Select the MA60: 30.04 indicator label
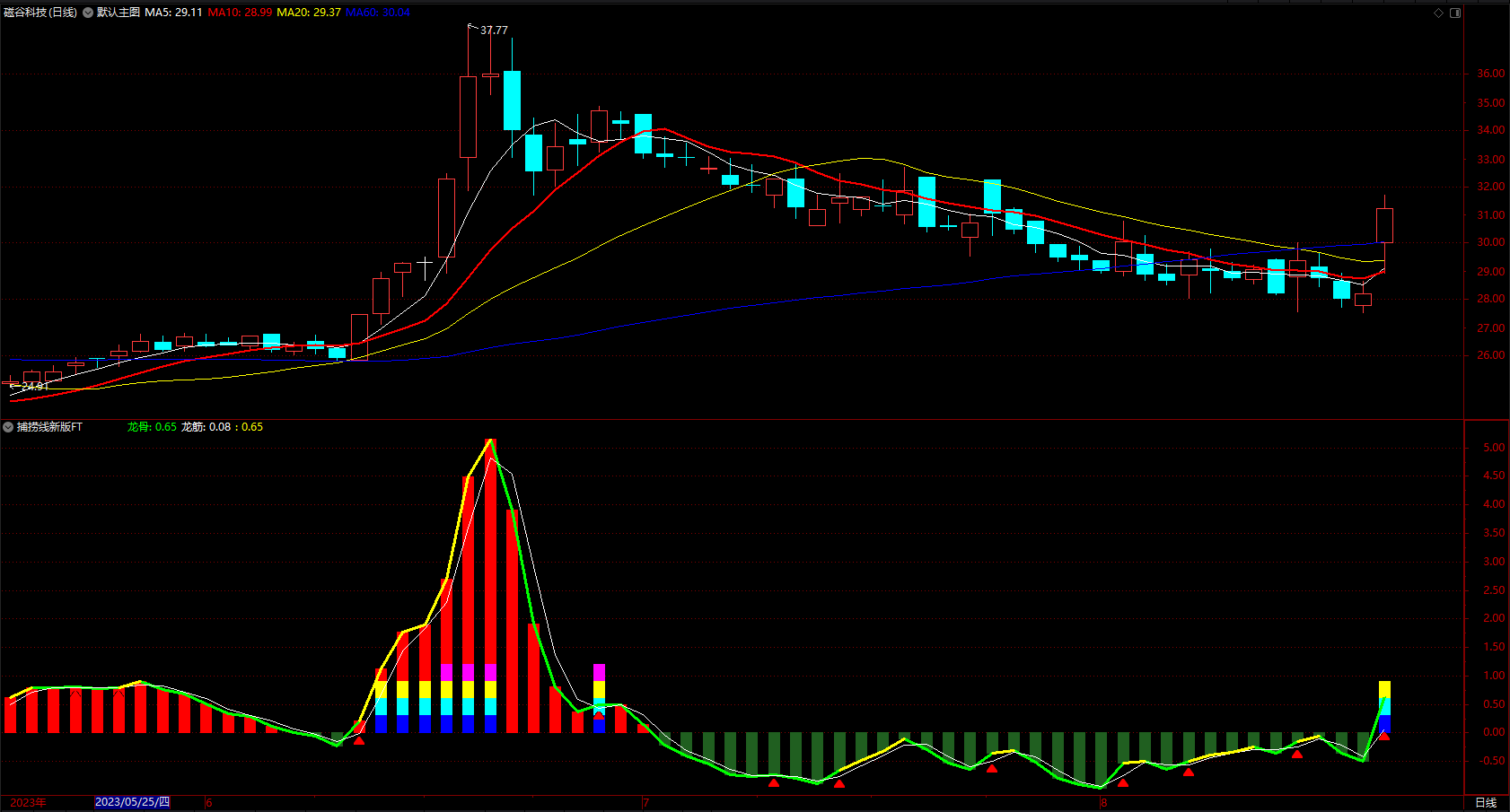 (378, 13)
